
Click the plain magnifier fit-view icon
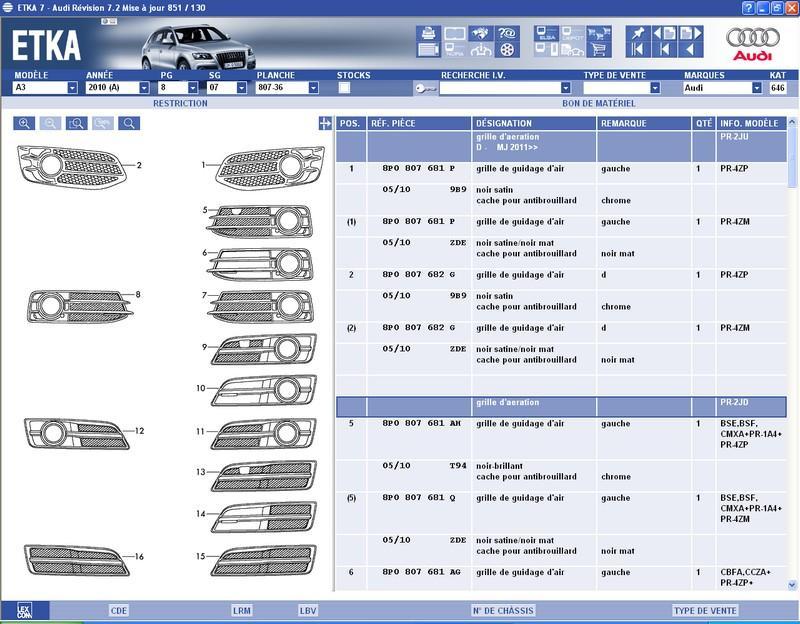coord(129,123)
